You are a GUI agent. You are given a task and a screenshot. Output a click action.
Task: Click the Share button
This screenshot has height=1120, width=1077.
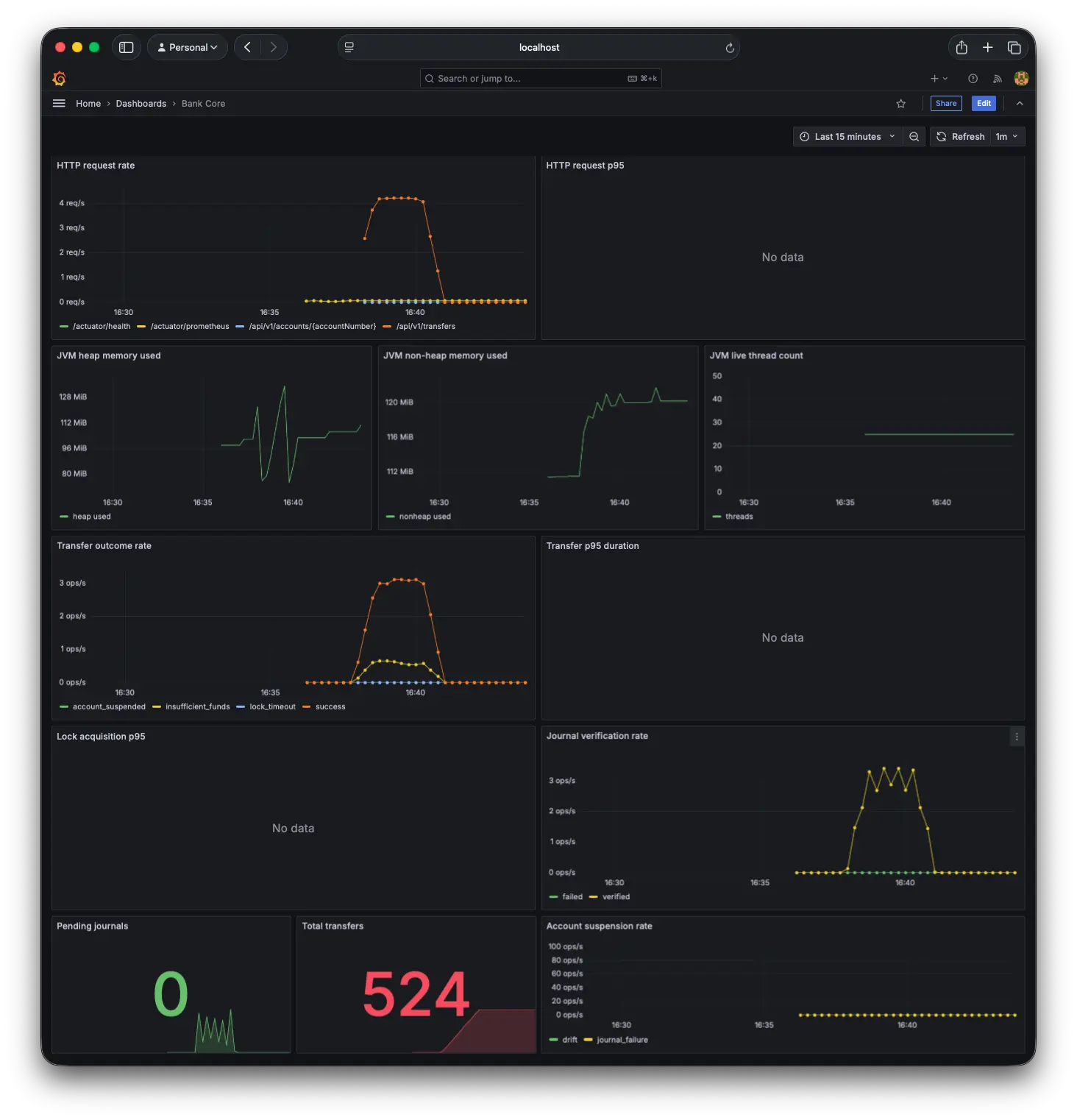click(x=946, y=104)
